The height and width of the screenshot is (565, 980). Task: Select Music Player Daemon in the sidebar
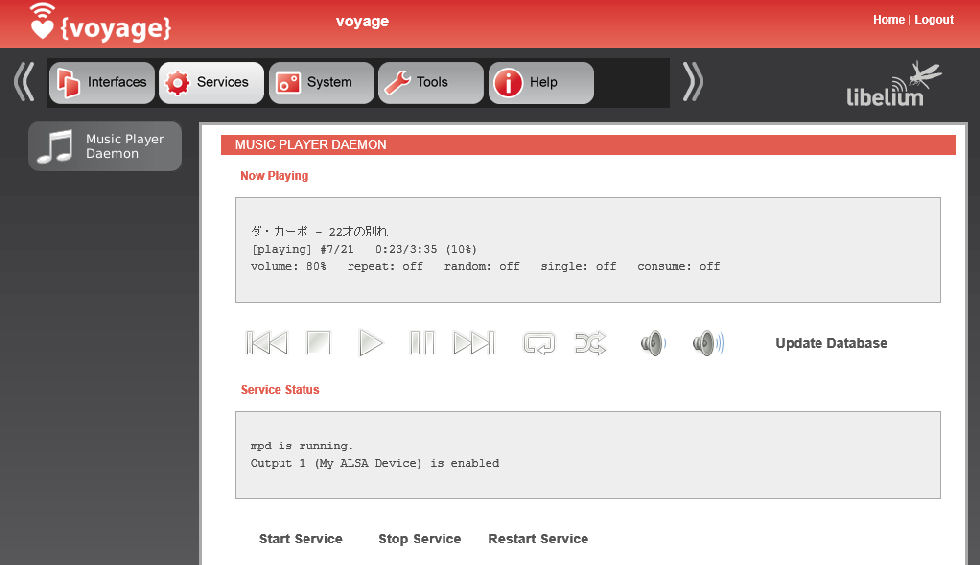point(105,146)
